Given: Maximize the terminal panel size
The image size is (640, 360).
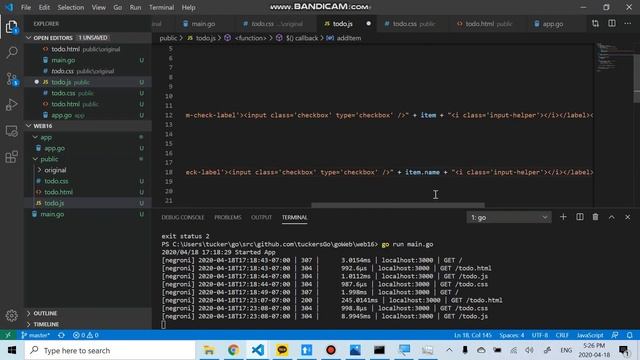Looking at the screenshot, I should 611,217.
